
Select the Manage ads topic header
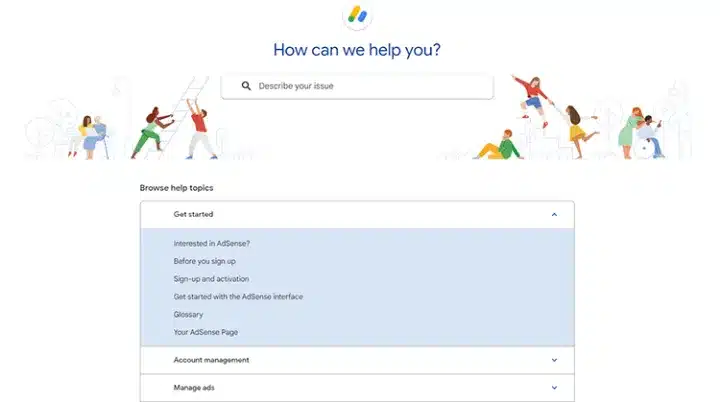click(196, 387)
